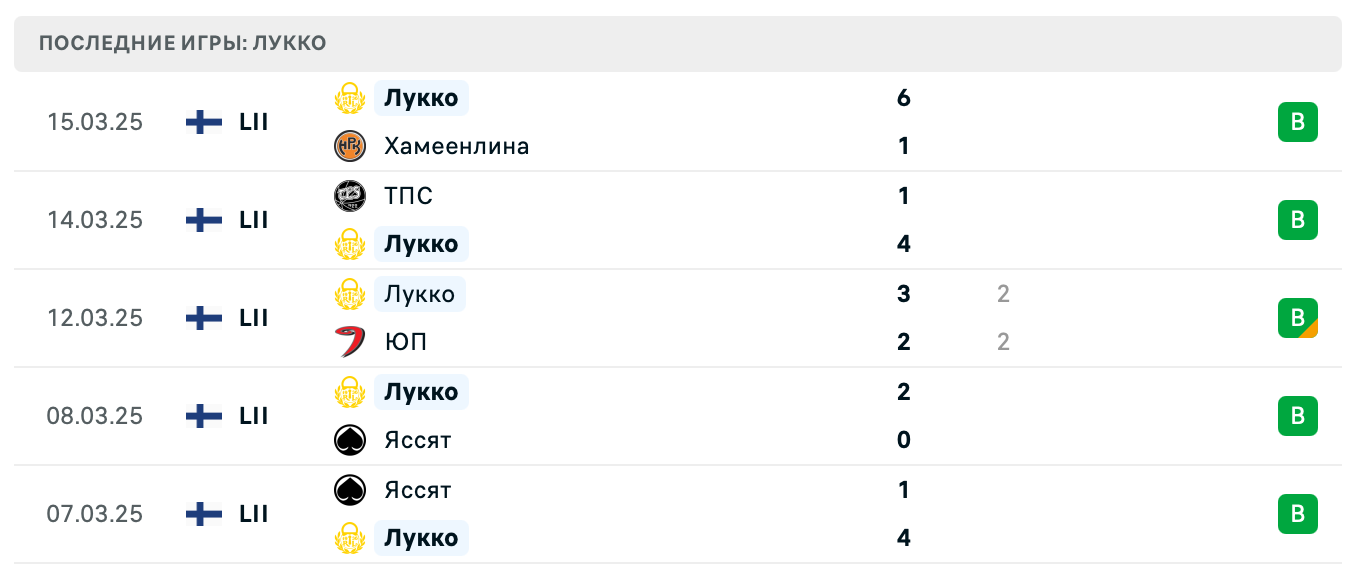Open the ТПС team link
Image resolution: width=1358 pixels, height=576 pixels.
(408, 196)
